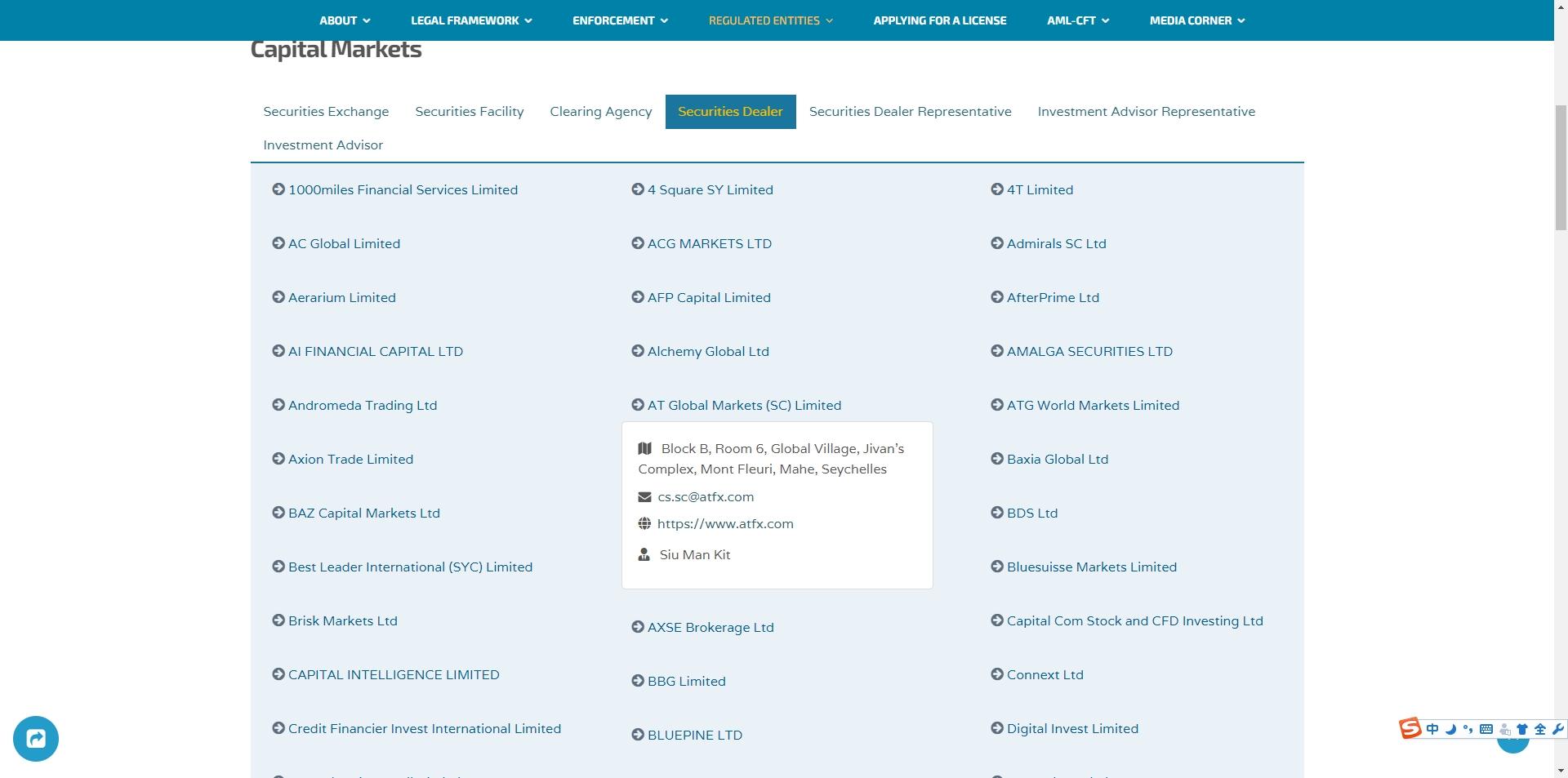The width and height of the screenshot is (1568, 778).
Task: Click the arrow icon beside BDS Ltd
Action: tap(996, 513)
